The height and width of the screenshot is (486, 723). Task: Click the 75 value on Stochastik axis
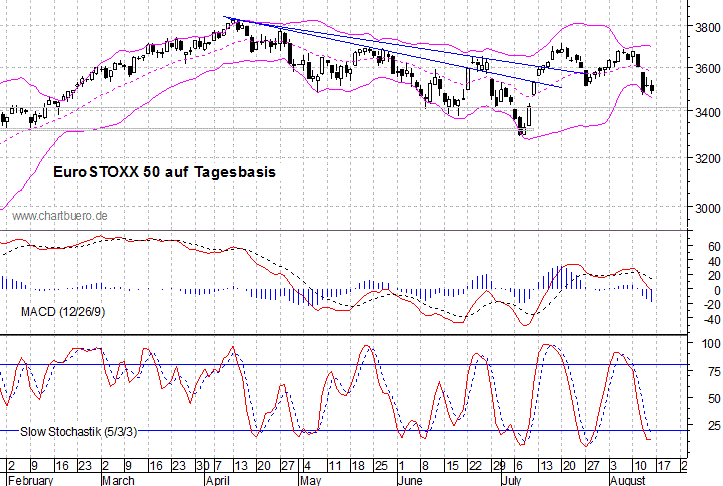pyautogui.click(x=714, y=372)
